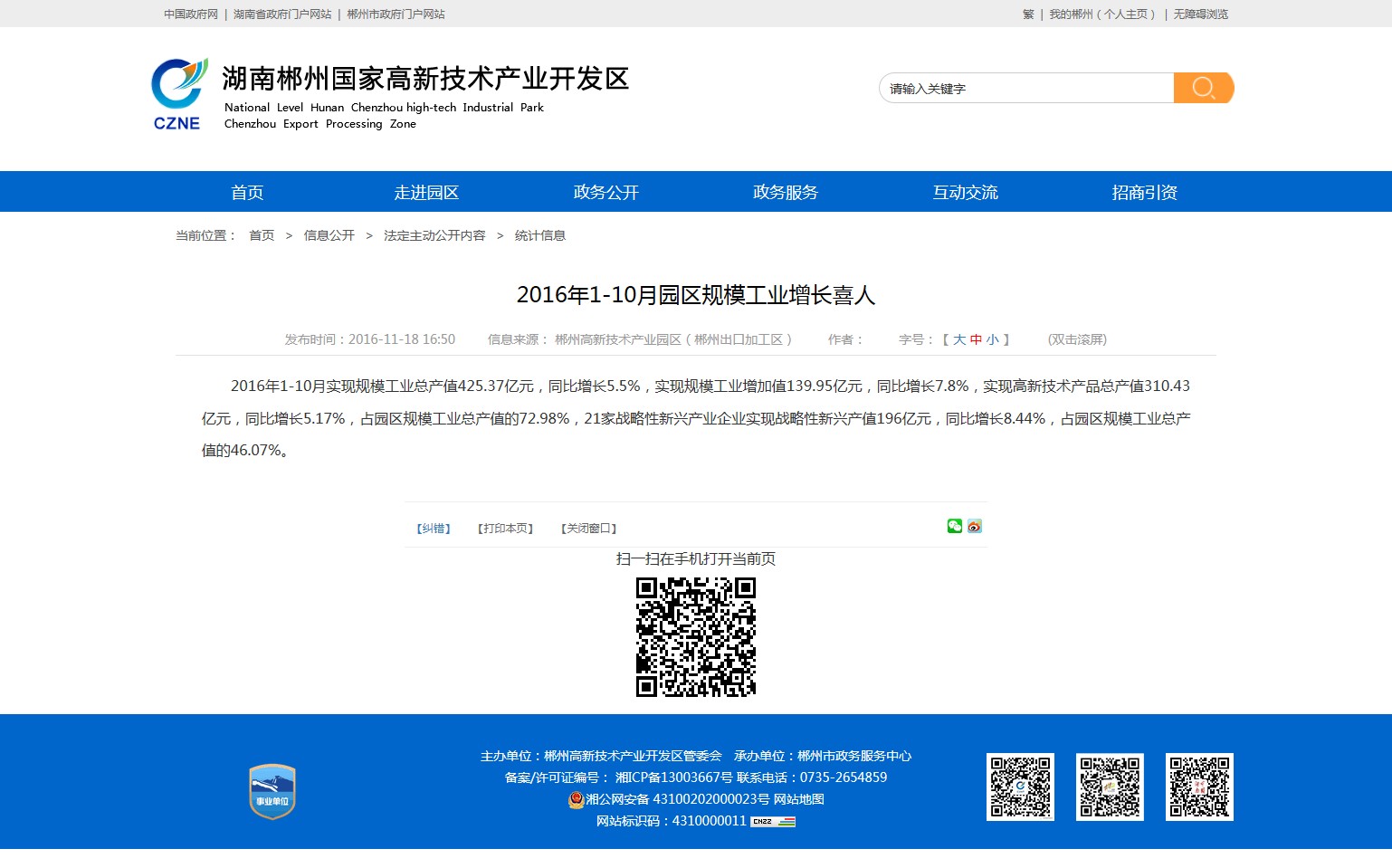This screenshot has width=1392, height=868.
Task: Click breadcrumb 信息公开
Action: (x=329, y=235)
